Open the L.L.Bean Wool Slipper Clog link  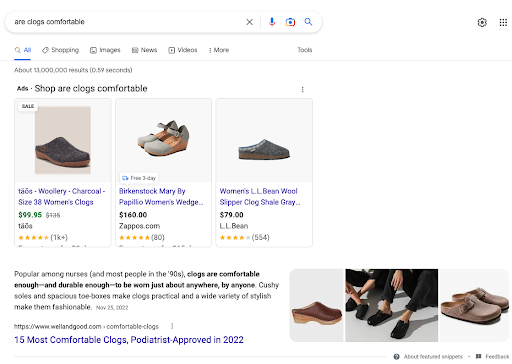(x=260, y=197)
